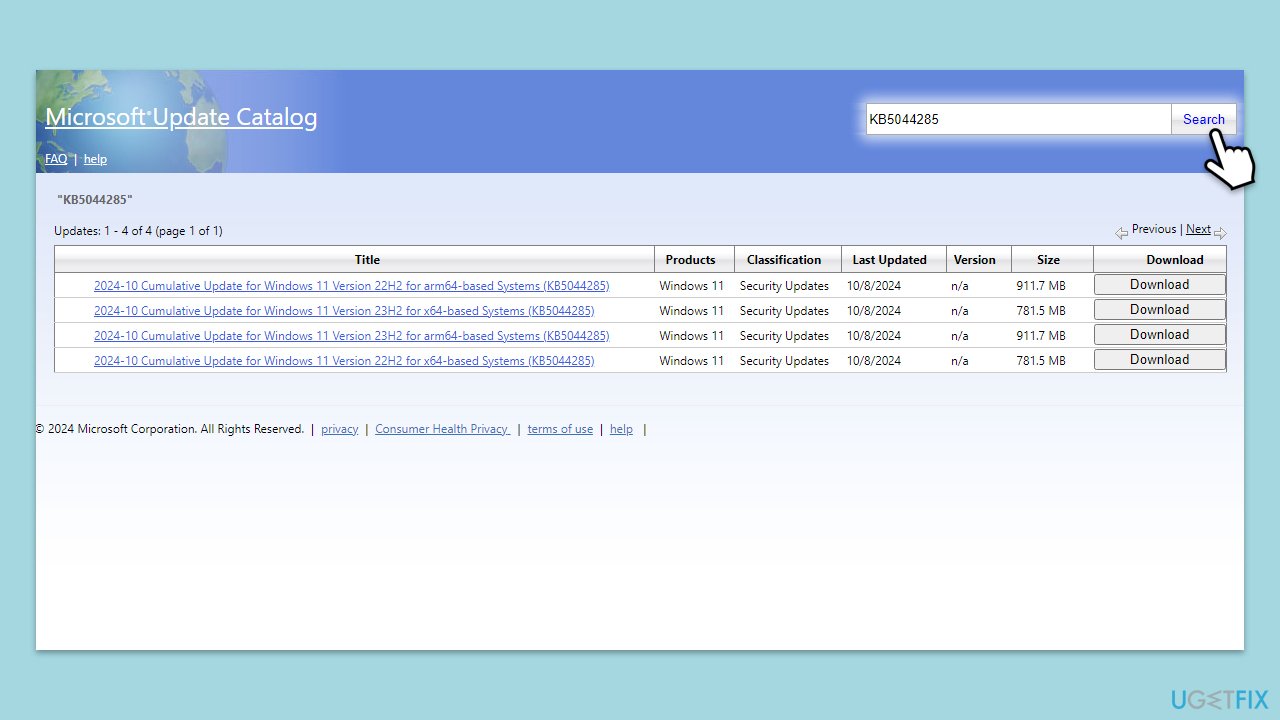Click the copyright 2024 Microsoft Corporation text

tap(169, 429)
